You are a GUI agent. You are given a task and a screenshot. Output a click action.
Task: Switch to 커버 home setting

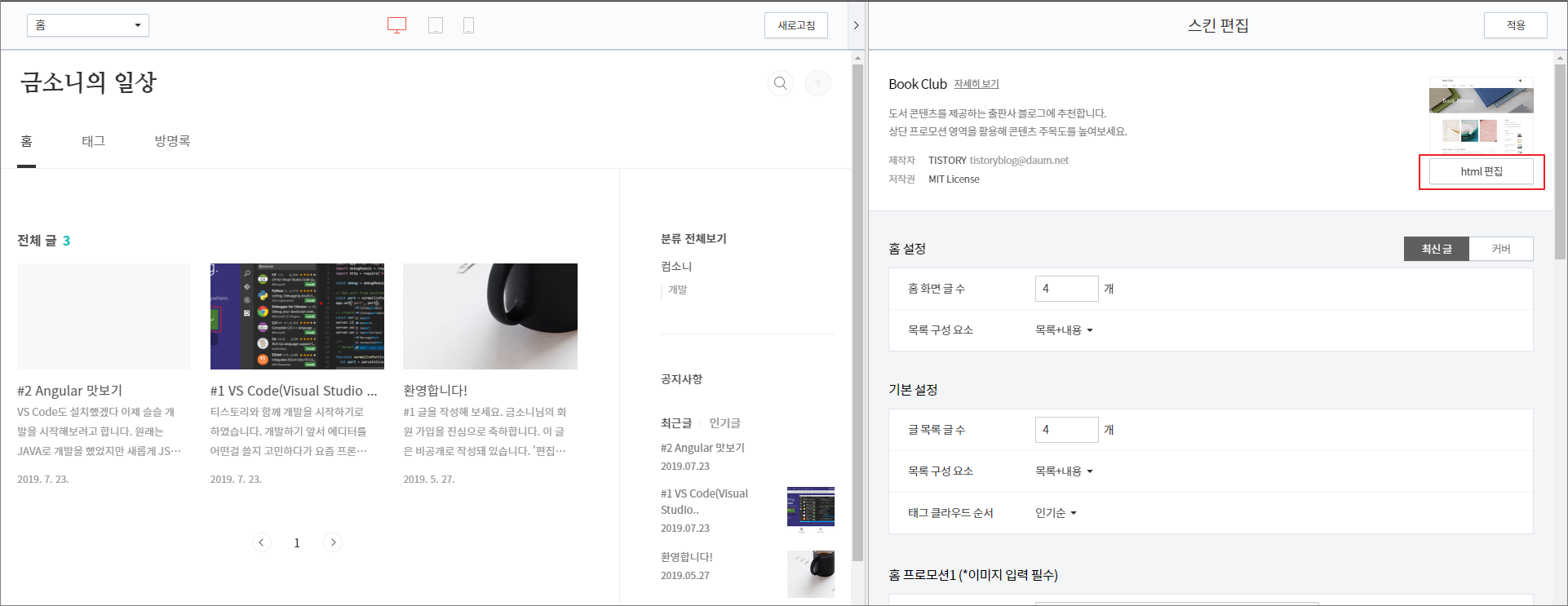point(1501,249)
